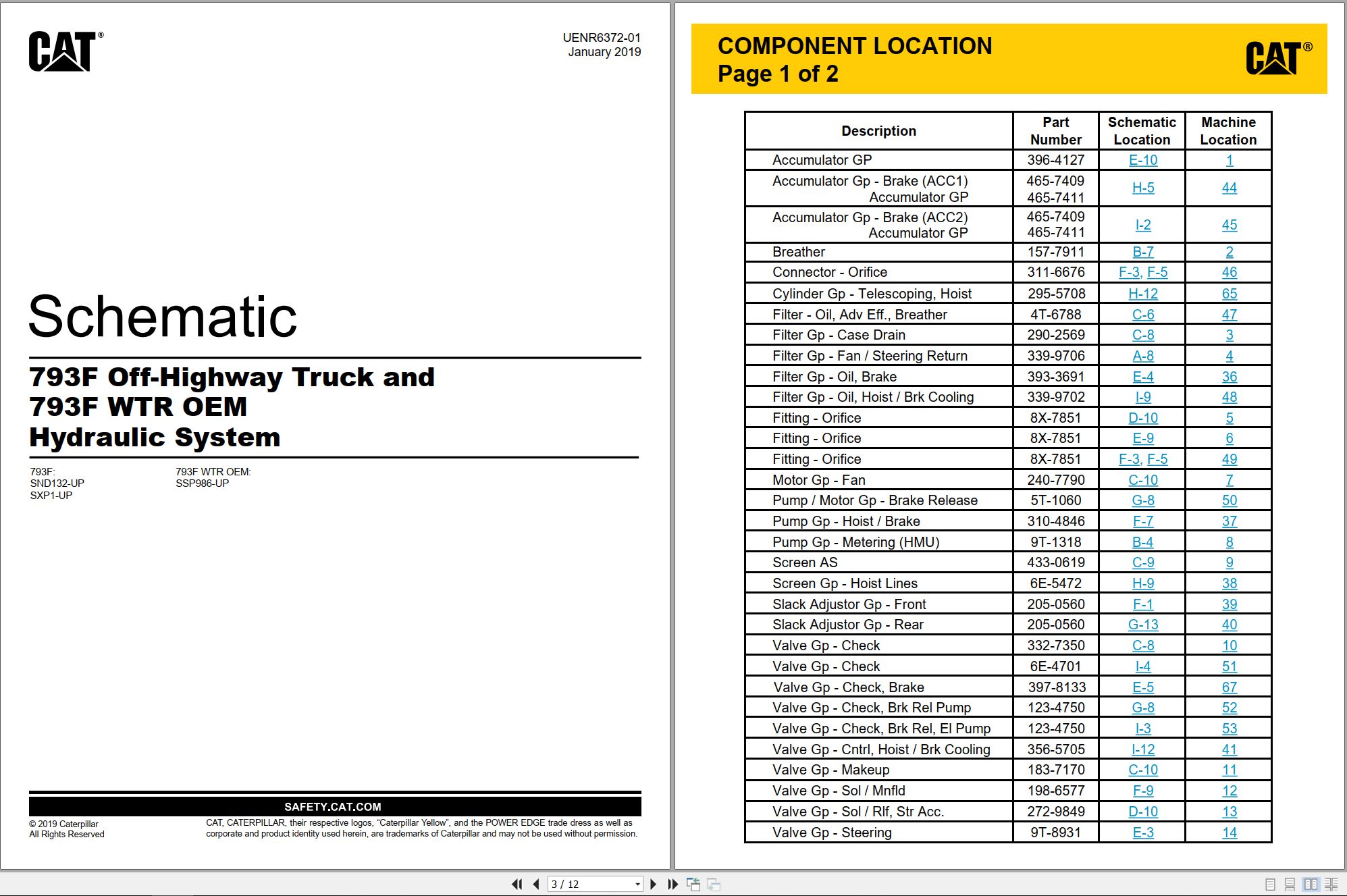Jump to the last page
Viewport: 1347px width, 896px height.
click(672, 884)
